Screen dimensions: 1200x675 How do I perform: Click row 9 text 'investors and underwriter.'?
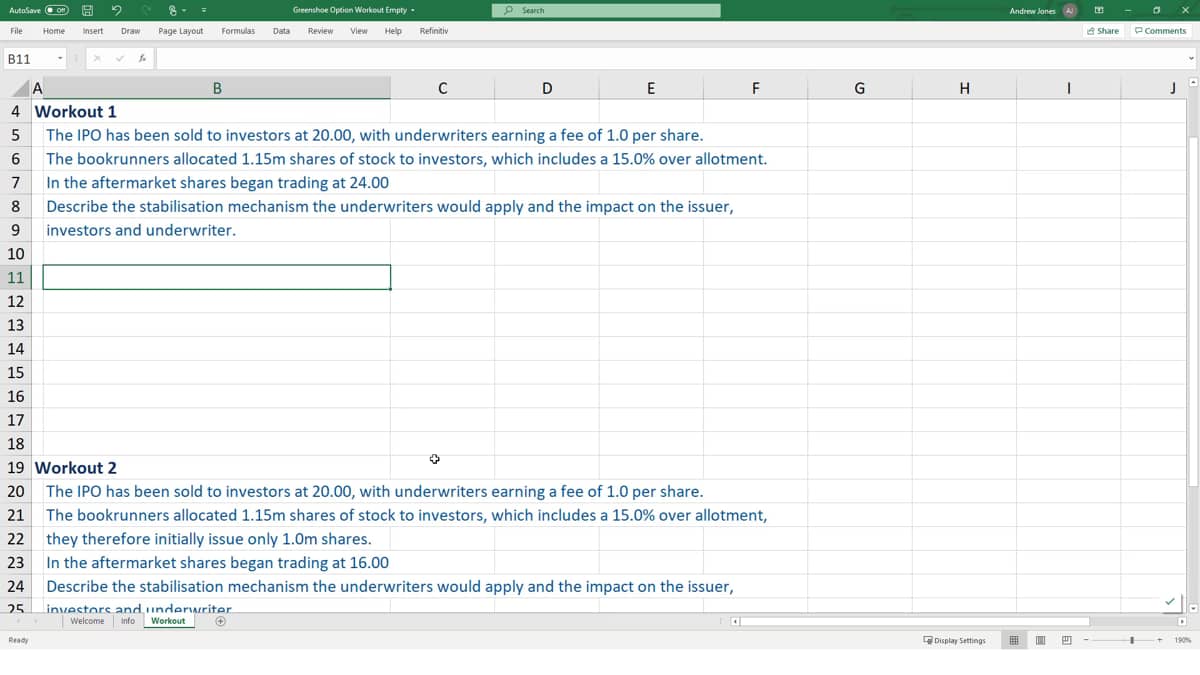[x=141, y=230]
